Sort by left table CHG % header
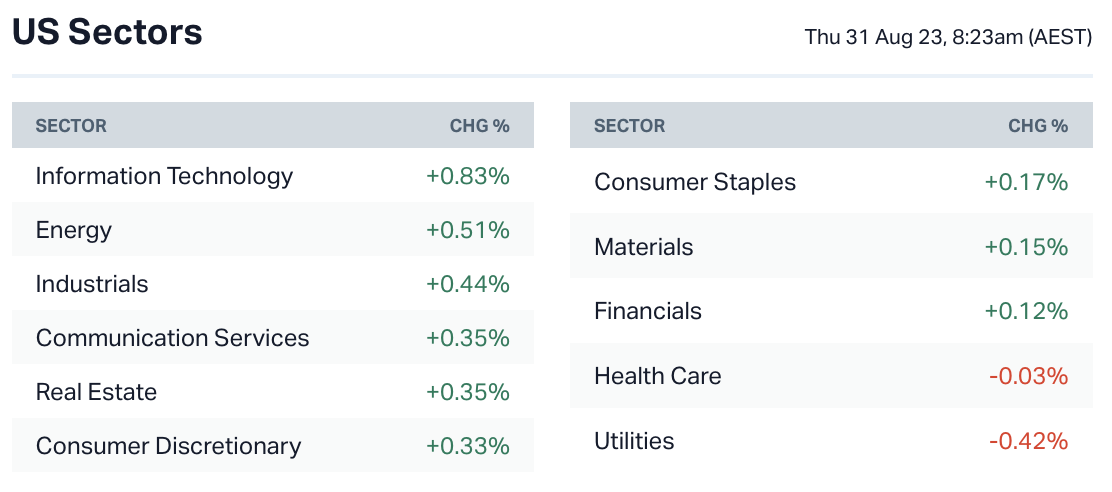1112x492 pixels. (479, 126)
